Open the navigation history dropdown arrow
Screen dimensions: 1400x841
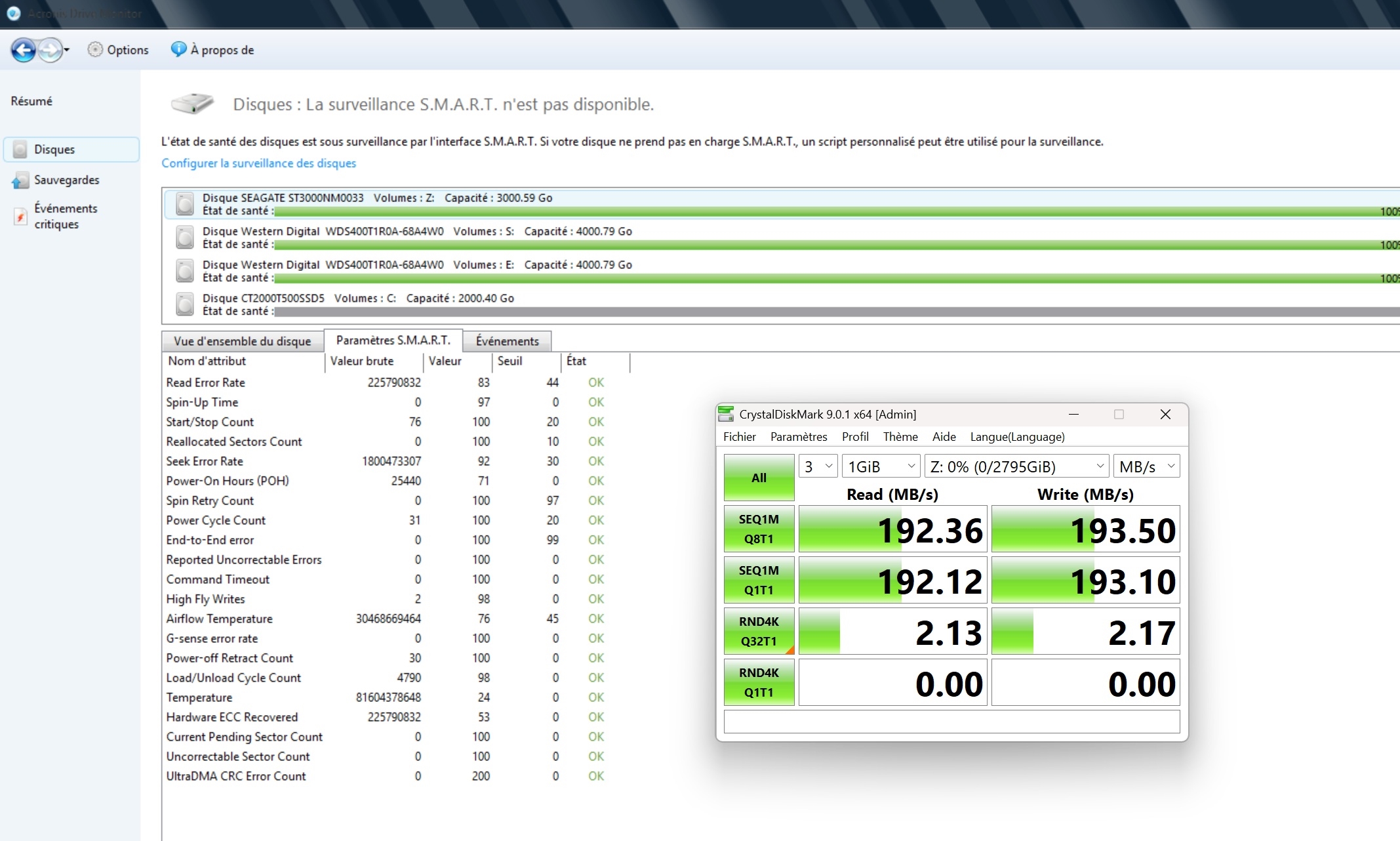tap(67, 50)
